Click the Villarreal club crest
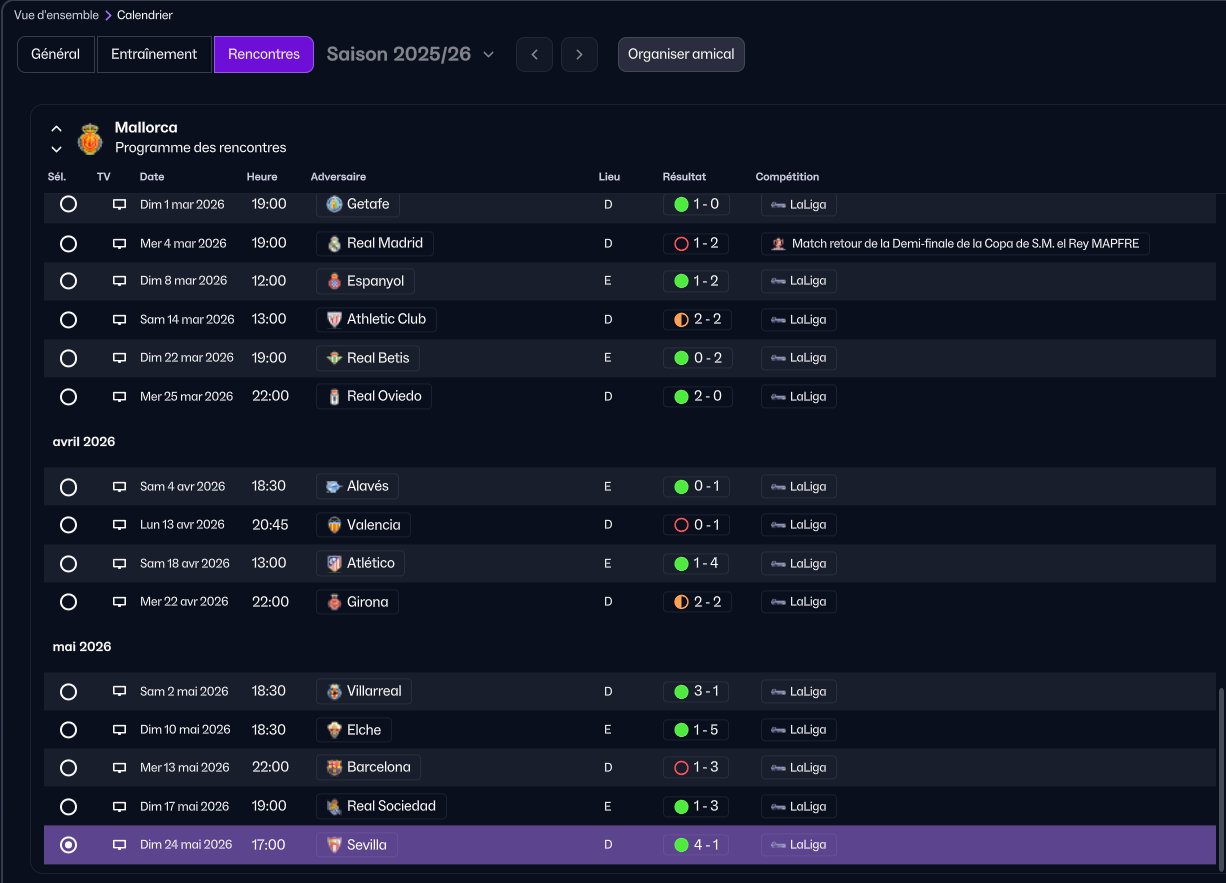 (x=334, y=692)
